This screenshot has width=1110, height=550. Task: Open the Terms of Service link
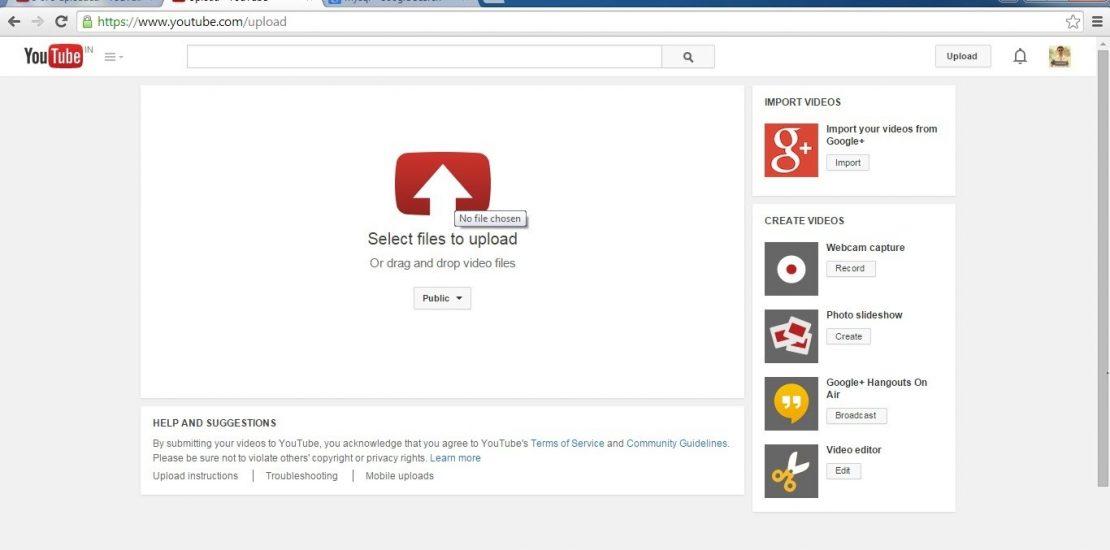pos(567,443)
